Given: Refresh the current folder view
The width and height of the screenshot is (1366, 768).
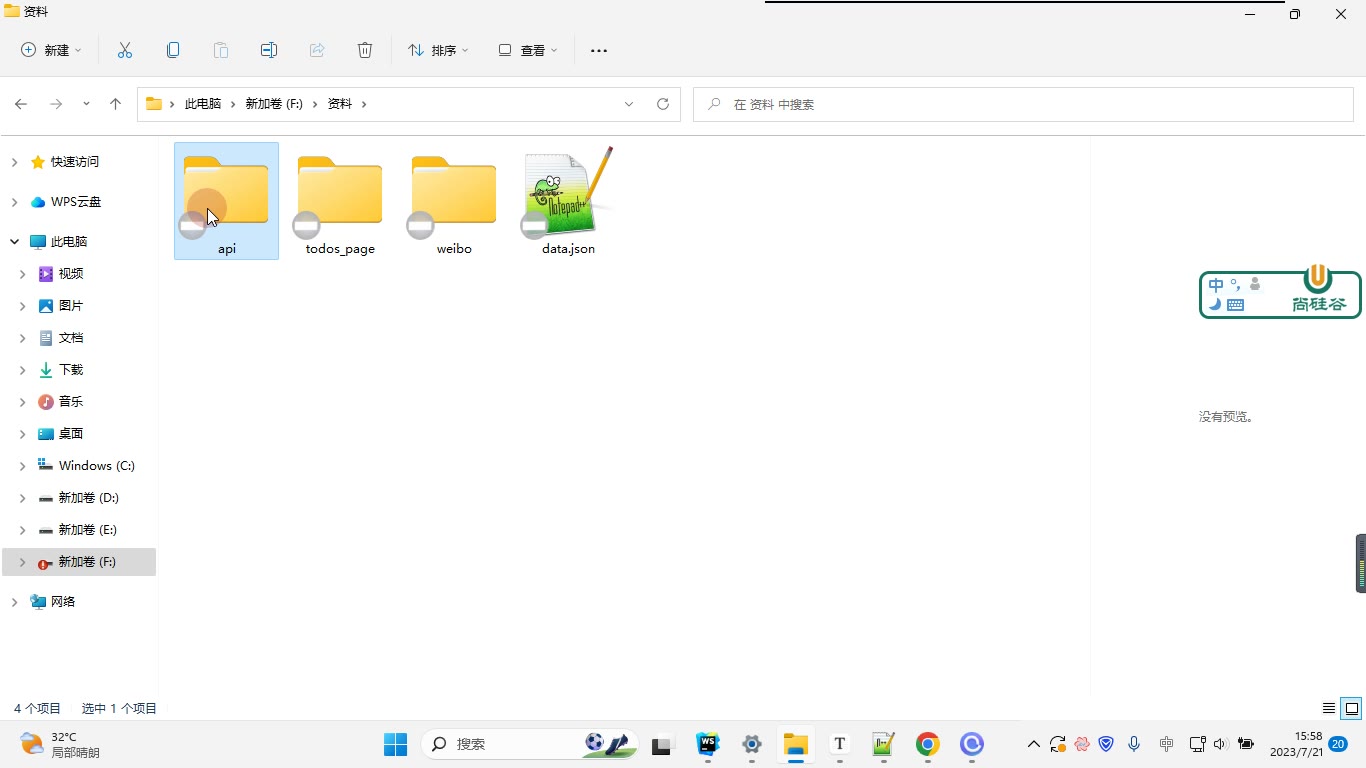Looking at the screenshot, I should (x=663, y=104).
